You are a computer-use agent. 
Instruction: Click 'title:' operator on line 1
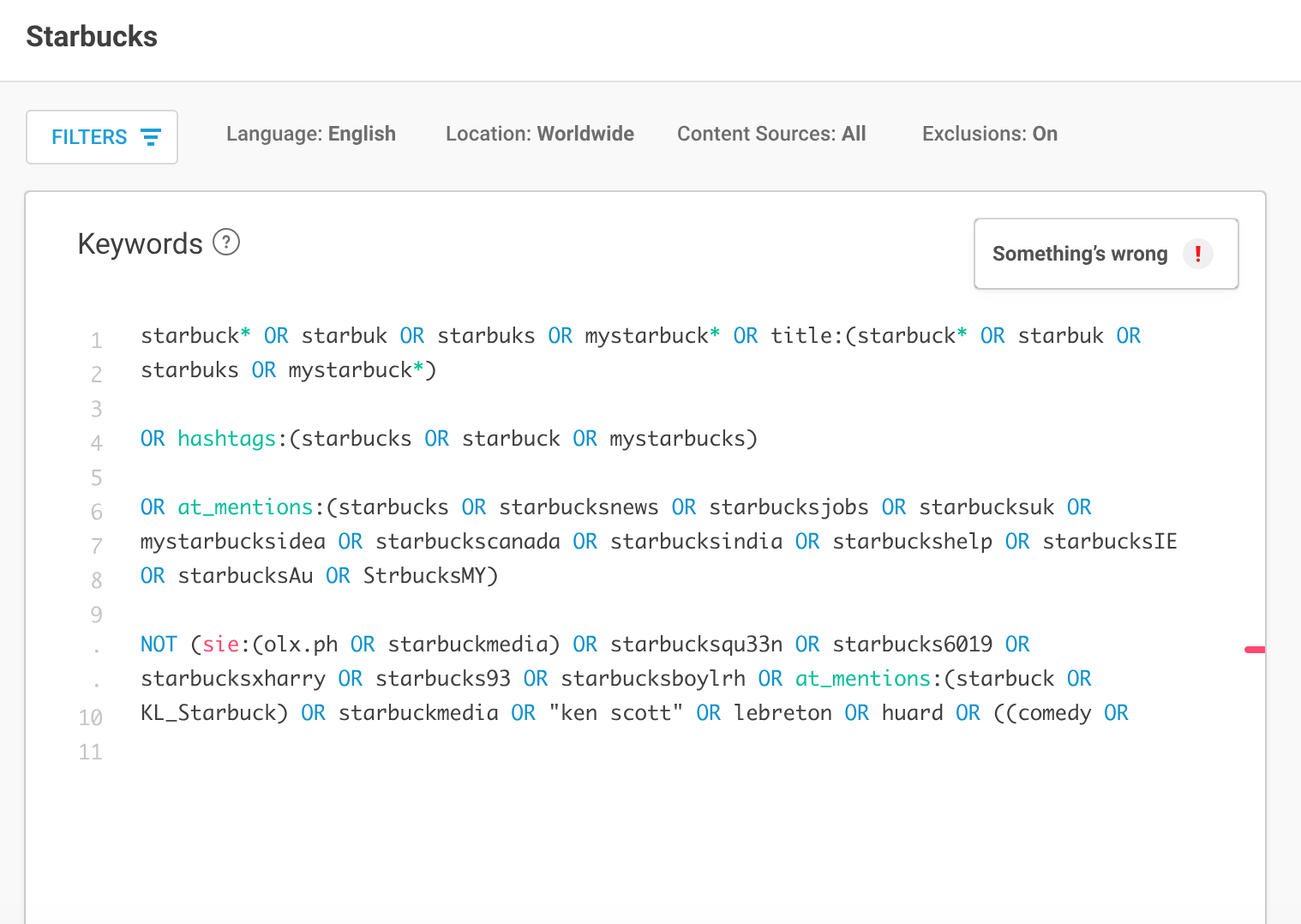coord(807,336)
